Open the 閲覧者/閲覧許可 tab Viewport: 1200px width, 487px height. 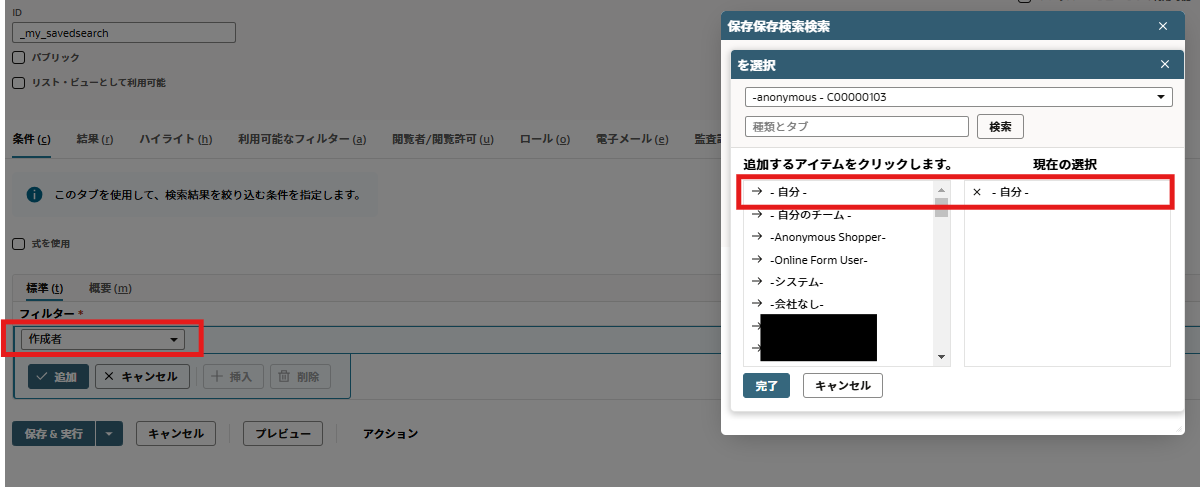click(x=443, y=139)
